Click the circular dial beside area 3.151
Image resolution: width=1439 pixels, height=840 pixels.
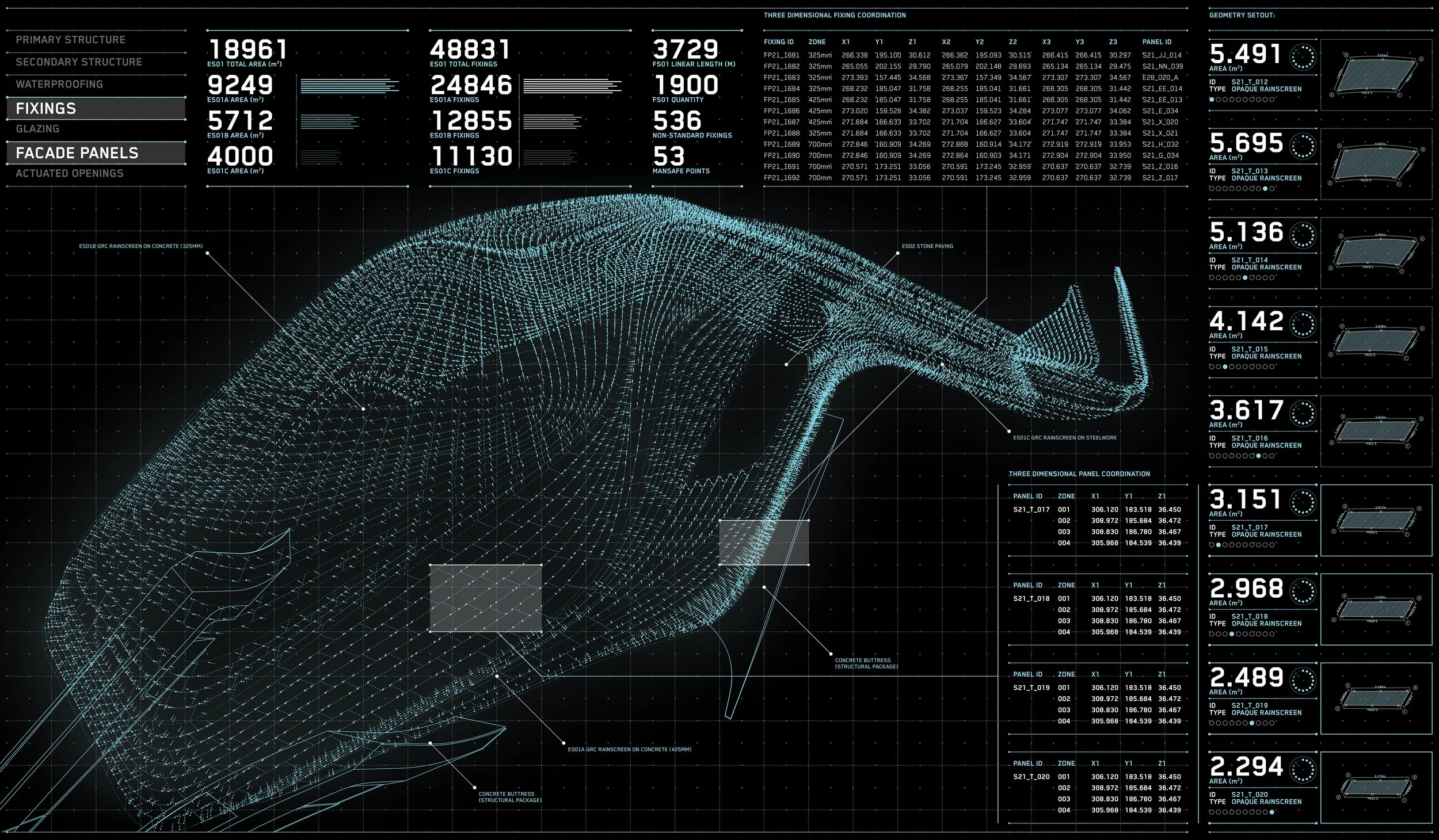click(x=1303, y=502)
